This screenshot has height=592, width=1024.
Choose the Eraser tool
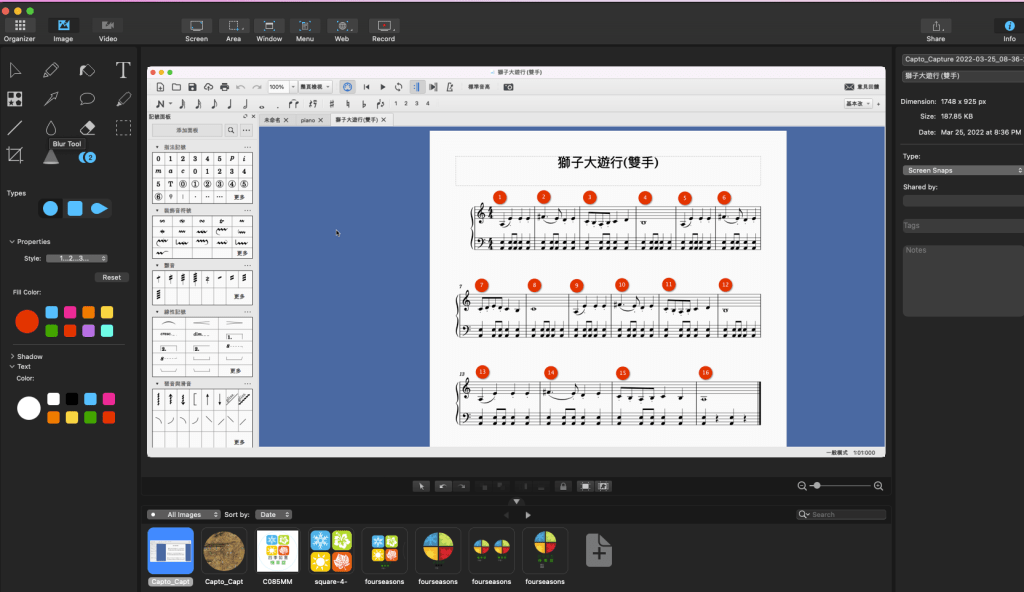tap(87, 127)
